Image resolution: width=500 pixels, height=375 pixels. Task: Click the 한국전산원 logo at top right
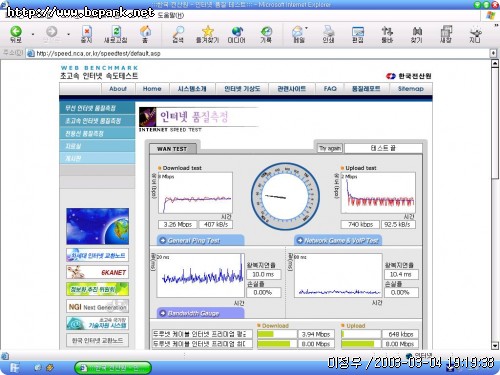pos(409,76)
